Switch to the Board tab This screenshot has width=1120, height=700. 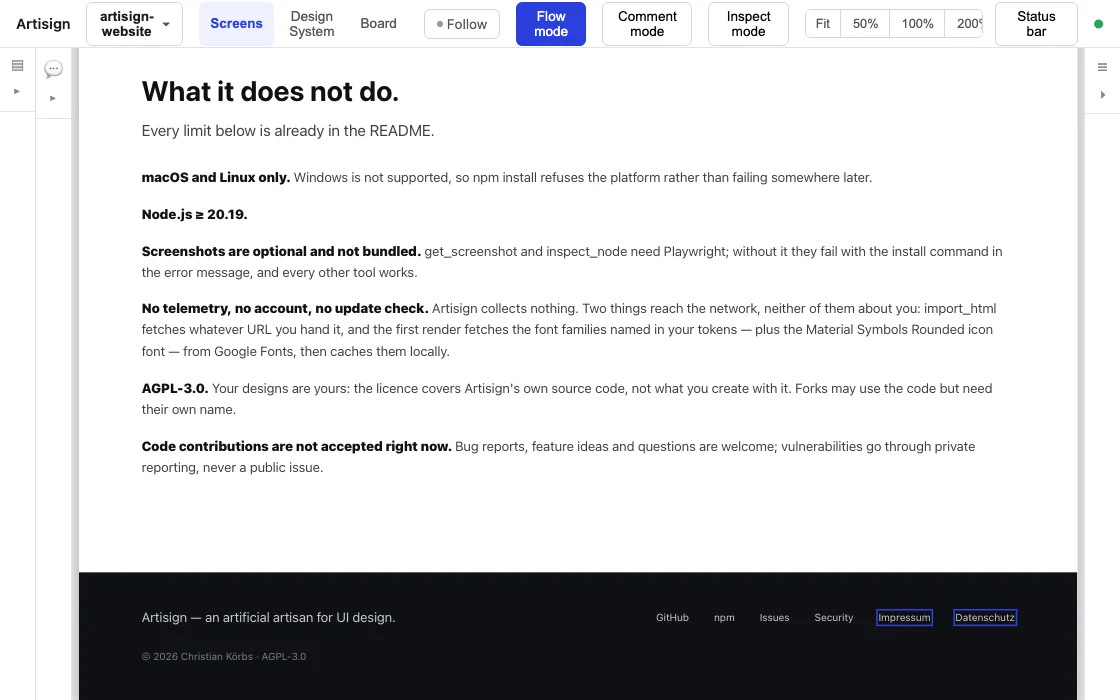click(x=379, y=24)
